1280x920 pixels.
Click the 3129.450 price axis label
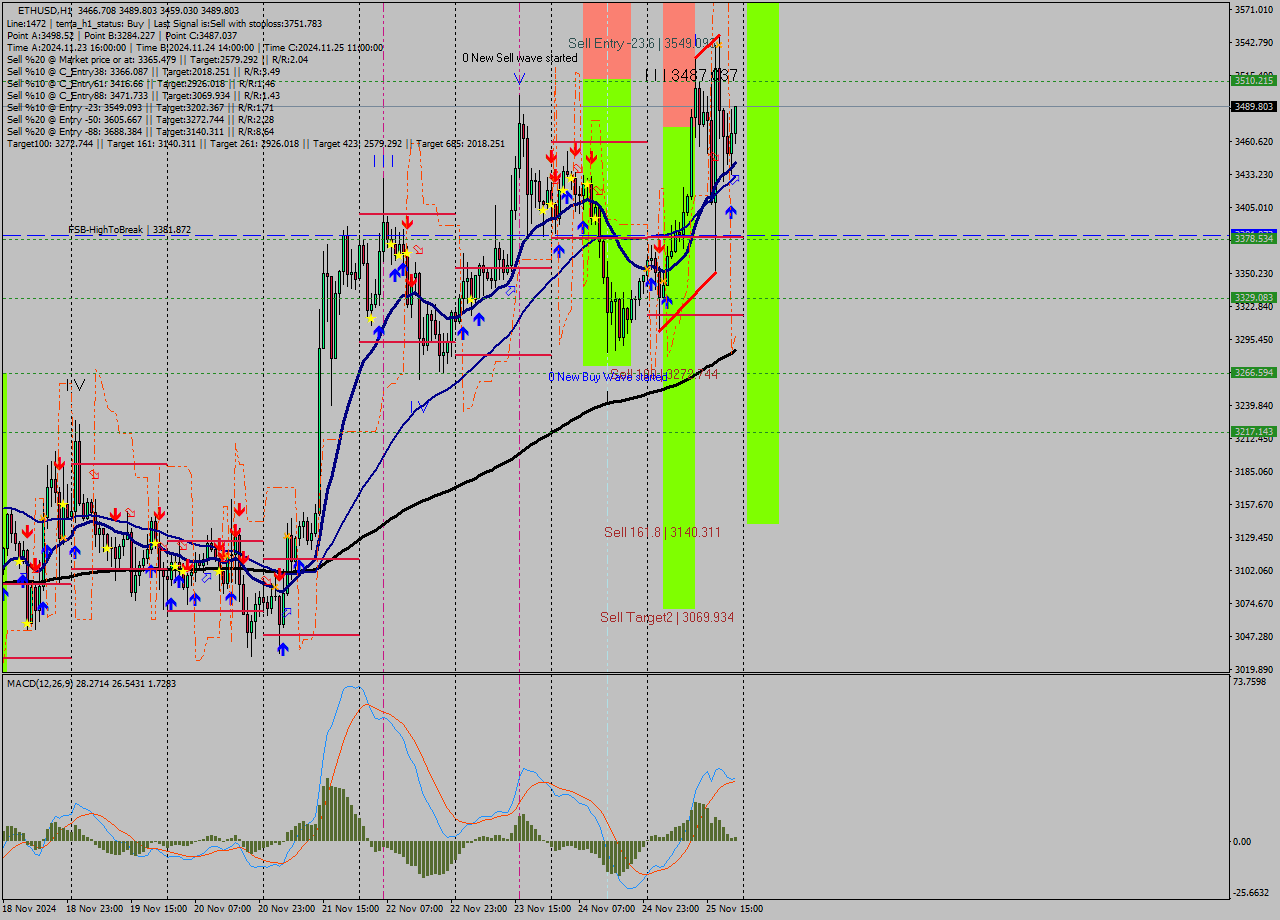1254,537
